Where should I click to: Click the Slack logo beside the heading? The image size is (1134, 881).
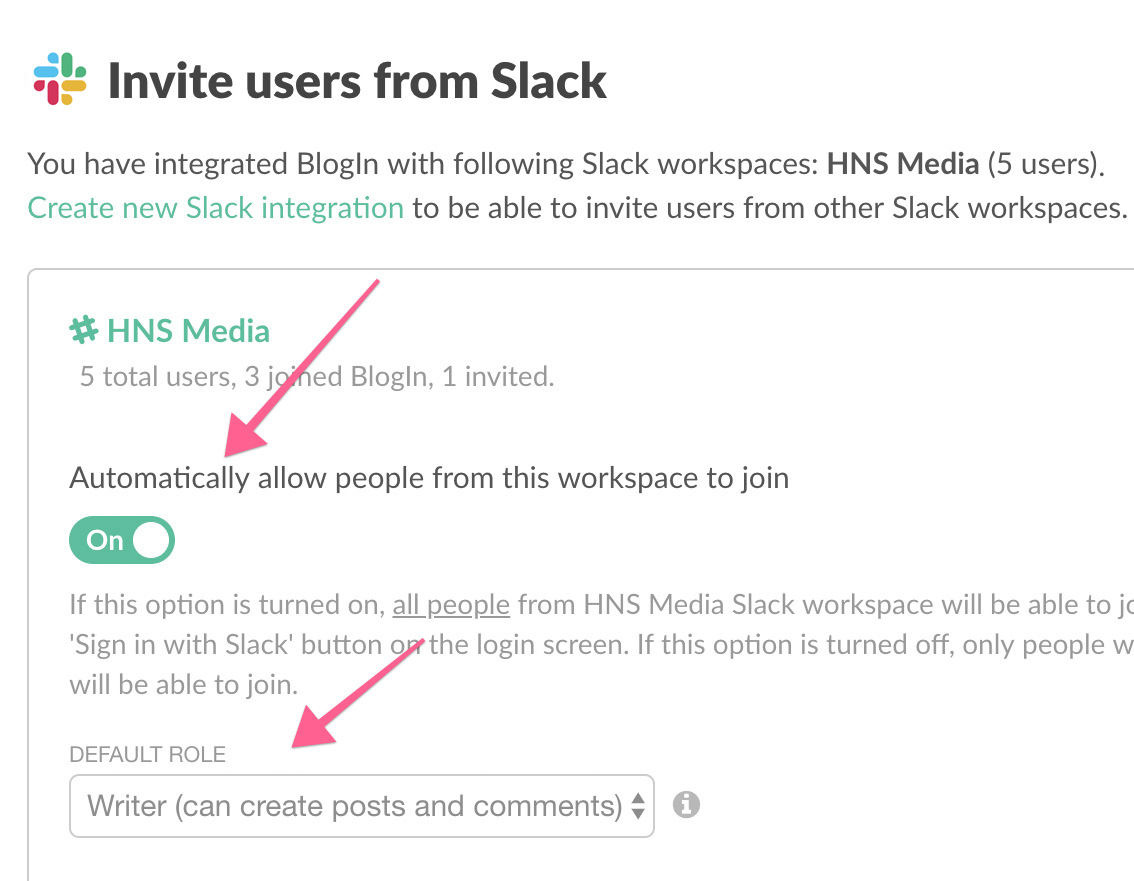pos(60,80)
